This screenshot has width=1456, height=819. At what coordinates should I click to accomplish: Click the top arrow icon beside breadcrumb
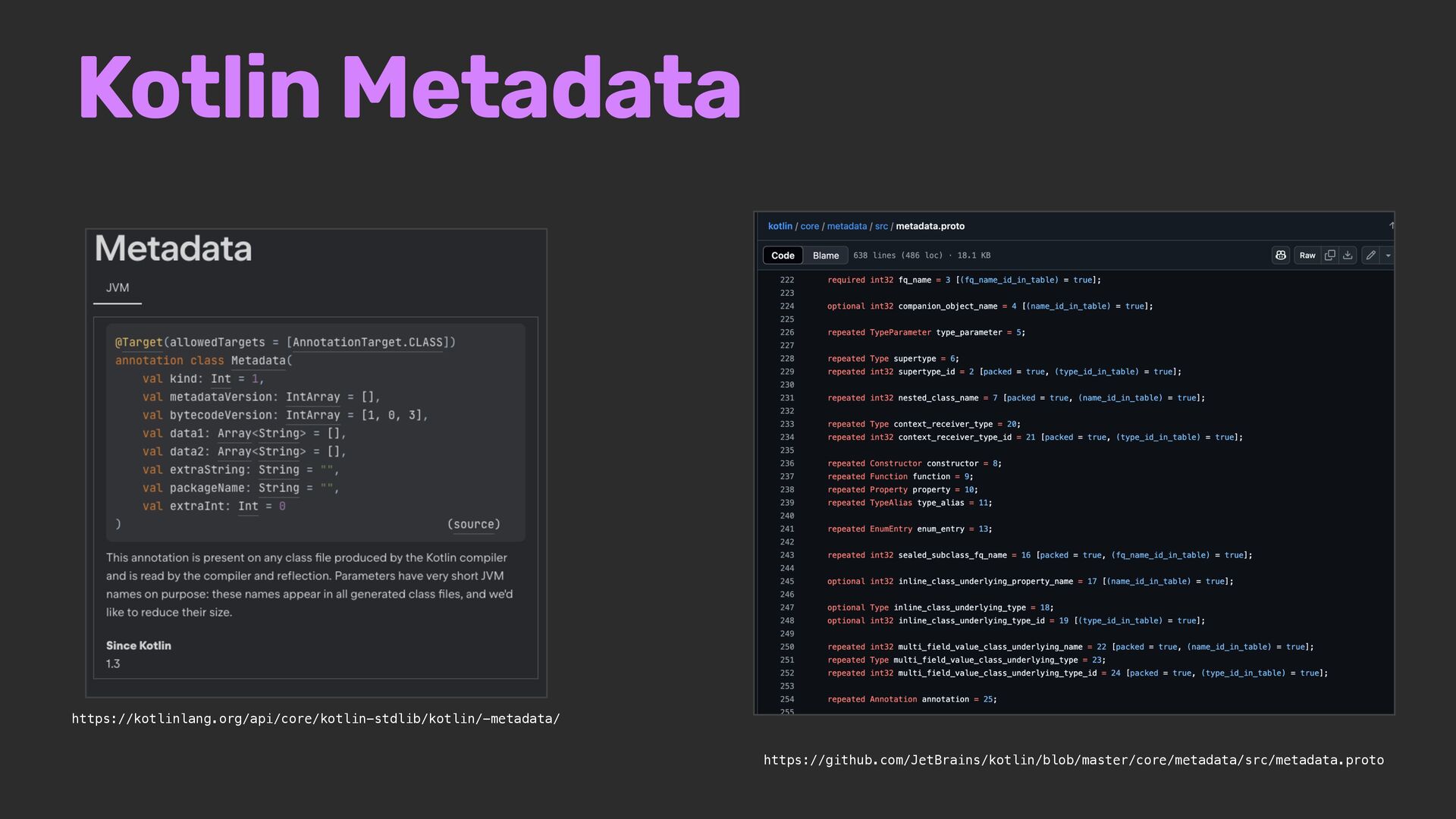pyautogui.click(x=1391, y=226)
